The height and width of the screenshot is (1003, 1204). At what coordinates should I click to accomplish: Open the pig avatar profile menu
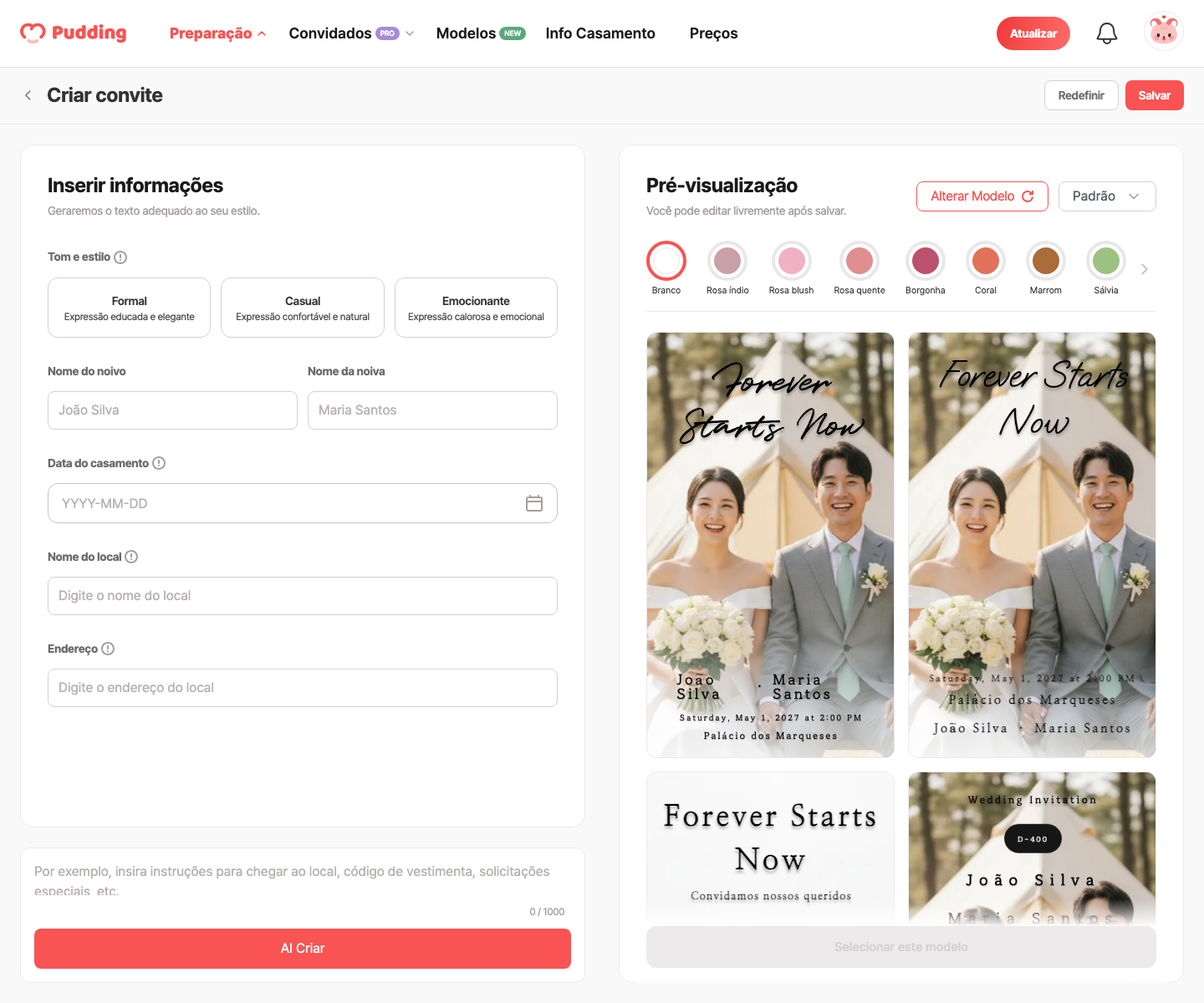point(1163,32)
